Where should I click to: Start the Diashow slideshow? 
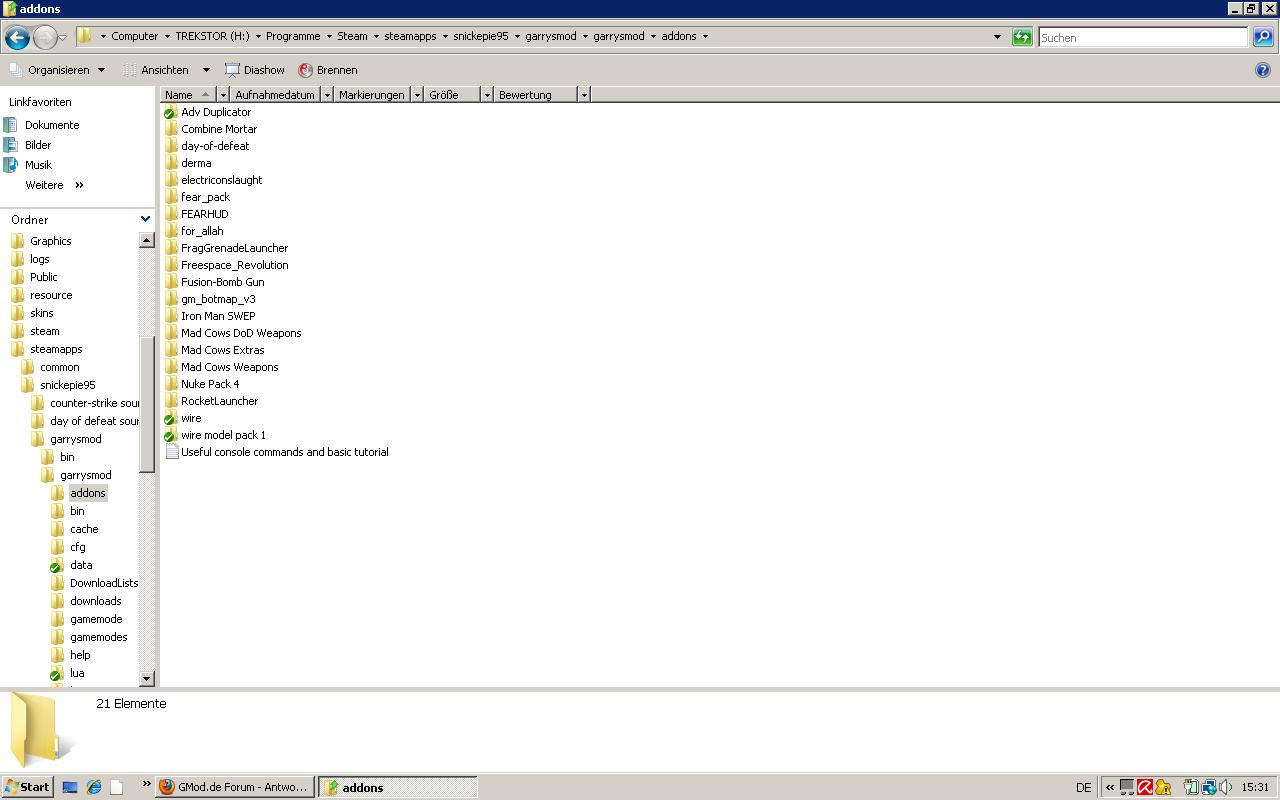tap(254, 70)
